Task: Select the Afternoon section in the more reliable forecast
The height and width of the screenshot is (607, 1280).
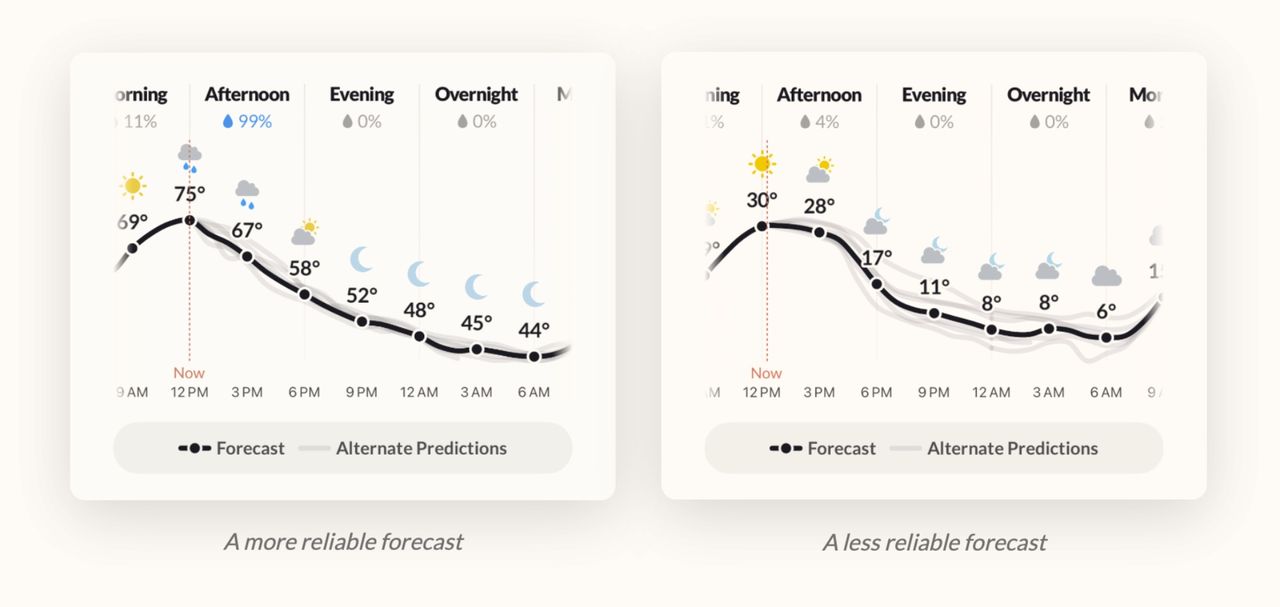Action: click(x=247, y=95)
